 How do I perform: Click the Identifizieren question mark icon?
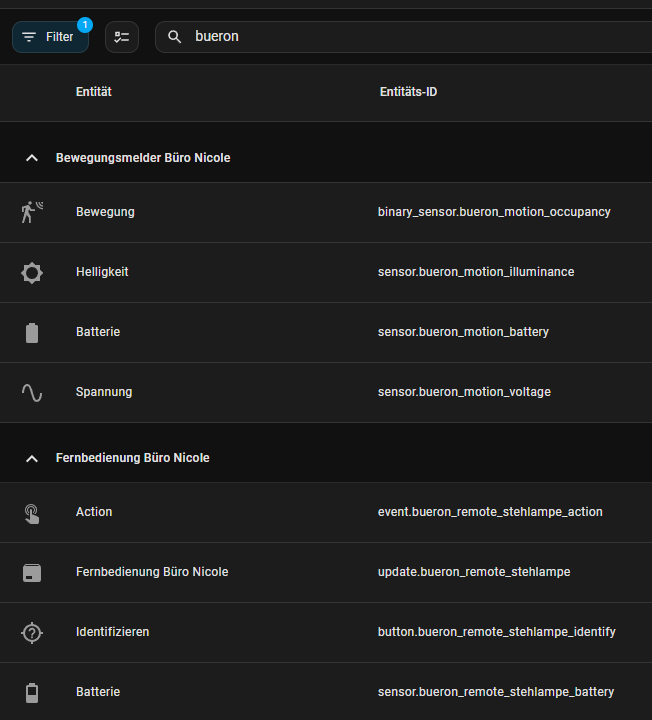coord(32,632)
